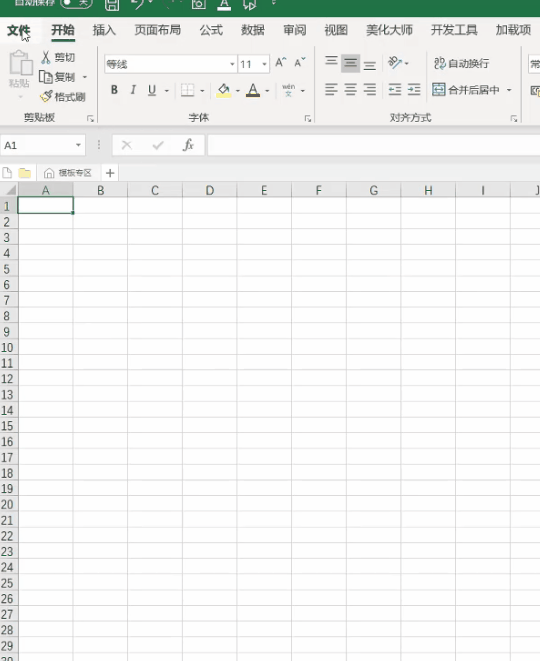Select row header 10
The image size is (540, 661).
(8, 348)
